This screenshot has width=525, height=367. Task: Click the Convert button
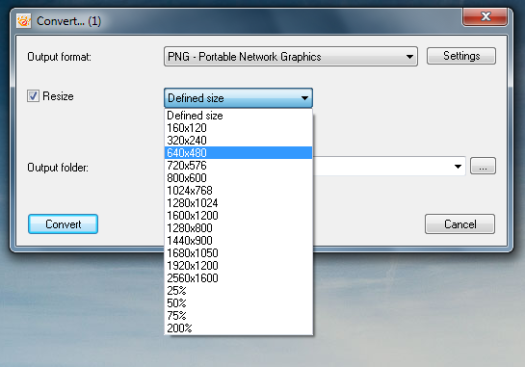tap(63, 224)
